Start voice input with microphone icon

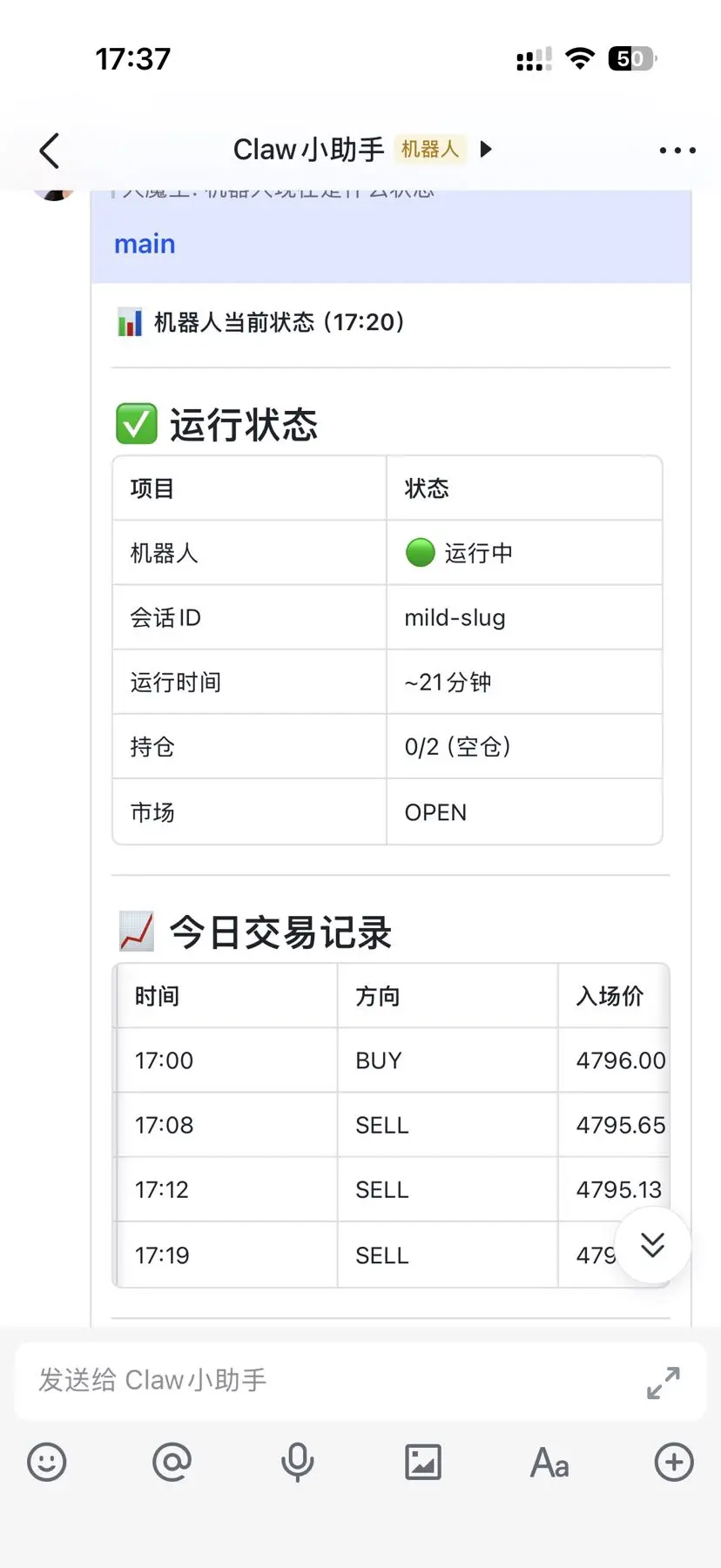(x=297, y=1462)
